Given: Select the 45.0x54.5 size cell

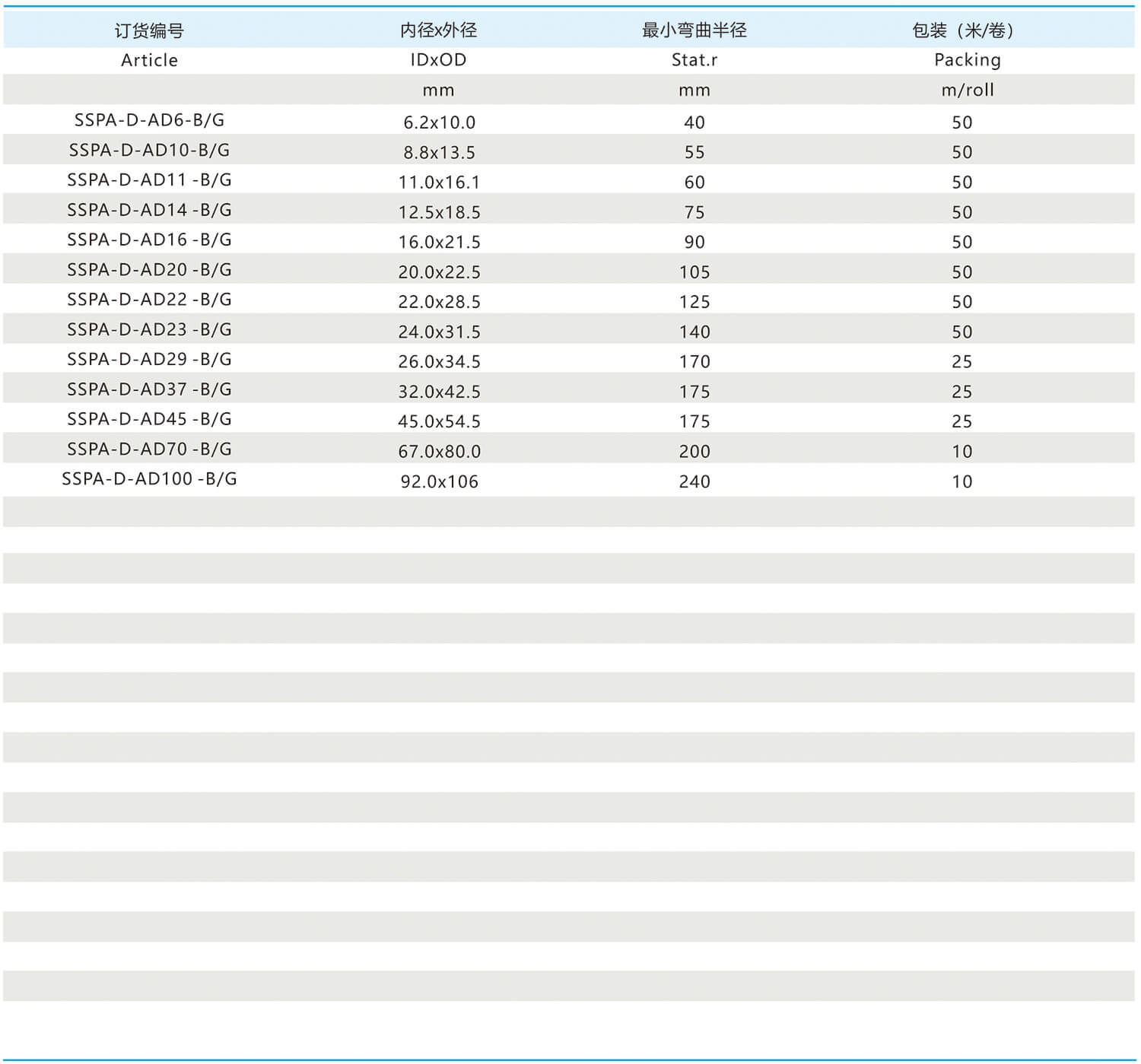Looking at the screenshot, I should [x=439, y=421].
